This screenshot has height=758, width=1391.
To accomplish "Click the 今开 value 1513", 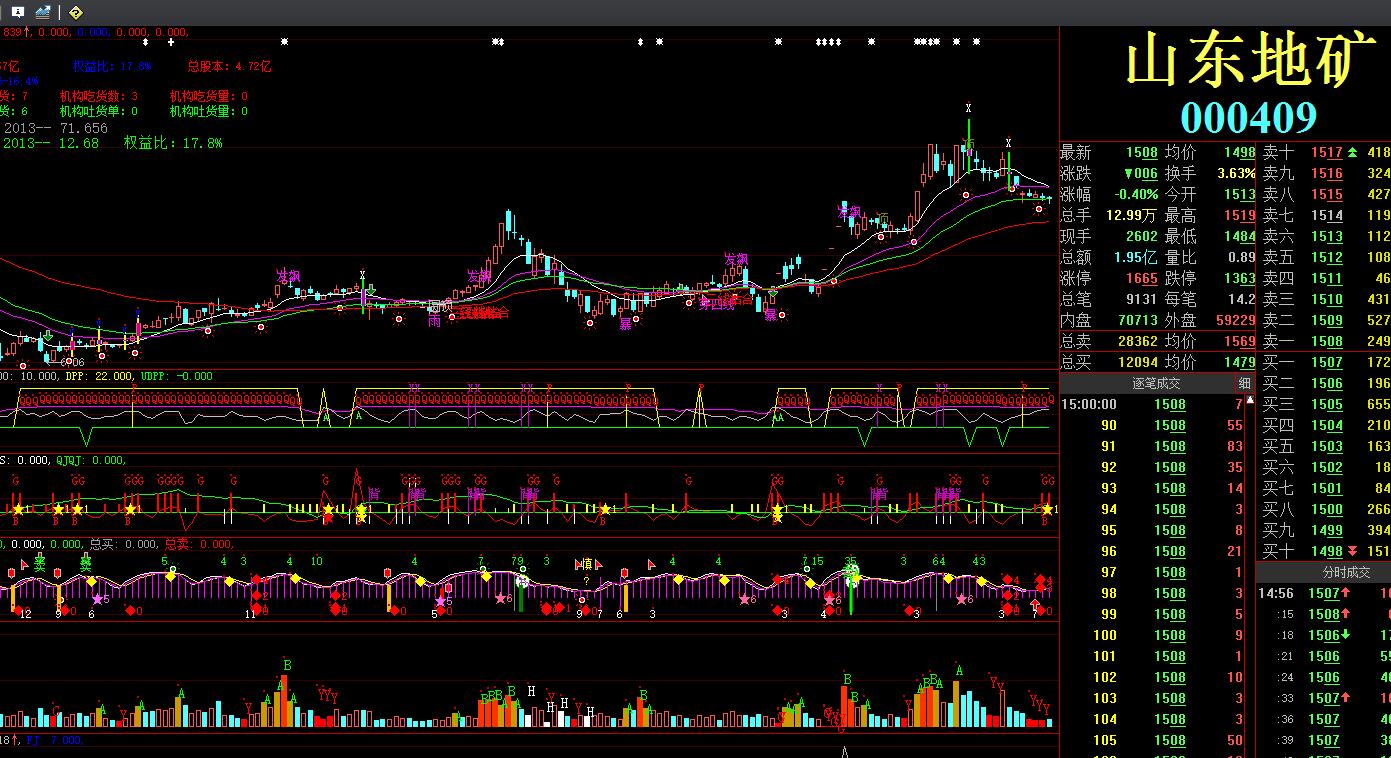I will [x=1239, y=195].
